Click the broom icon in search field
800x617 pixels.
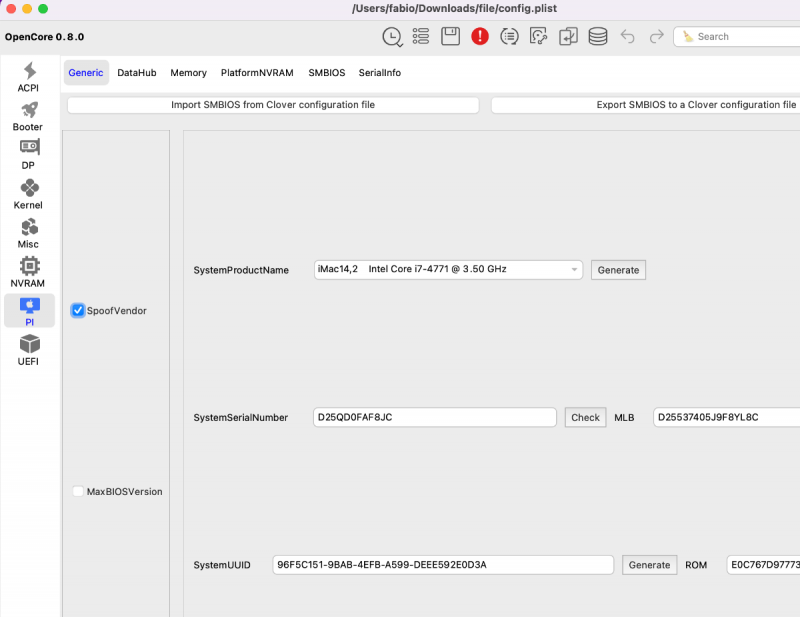pos(688,36)
